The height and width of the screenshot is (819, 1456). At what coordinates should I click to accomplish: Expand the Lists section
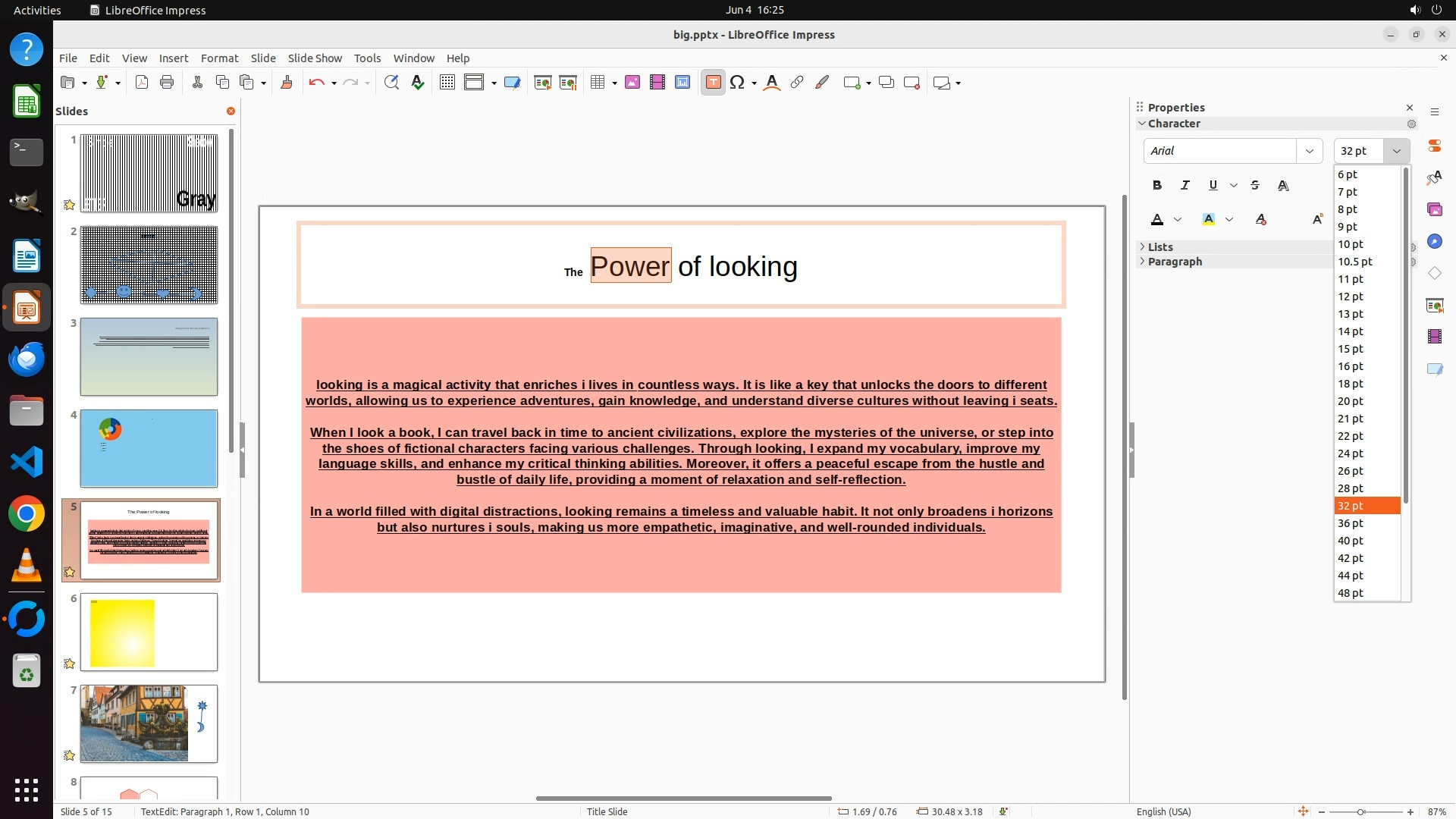1159,247
